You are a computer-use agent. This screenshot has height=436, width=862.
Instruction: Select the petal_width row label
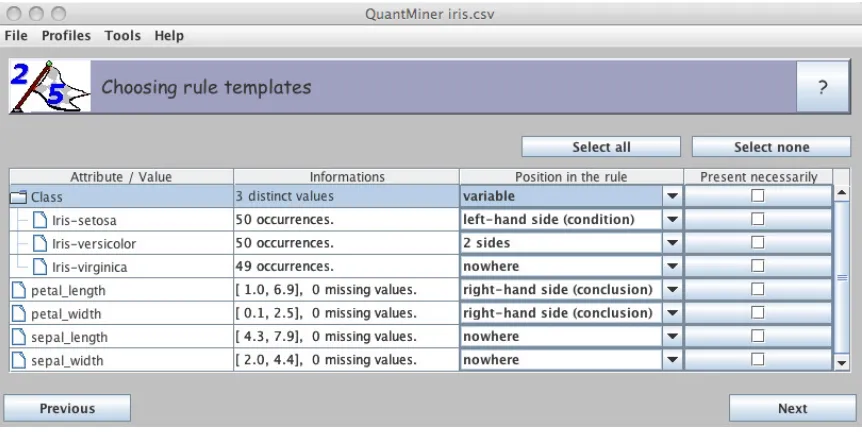pos(66,314)
